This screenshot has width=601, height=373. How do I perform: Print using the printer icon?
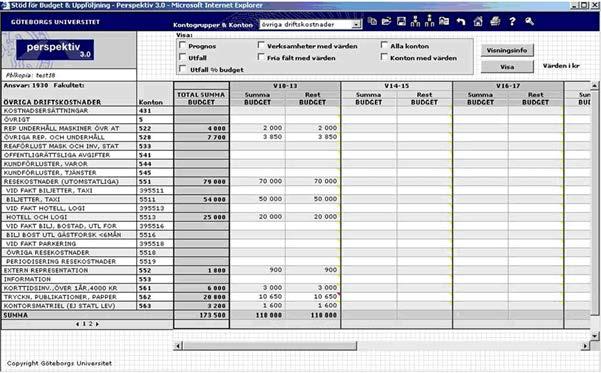[x=495, y=21]
